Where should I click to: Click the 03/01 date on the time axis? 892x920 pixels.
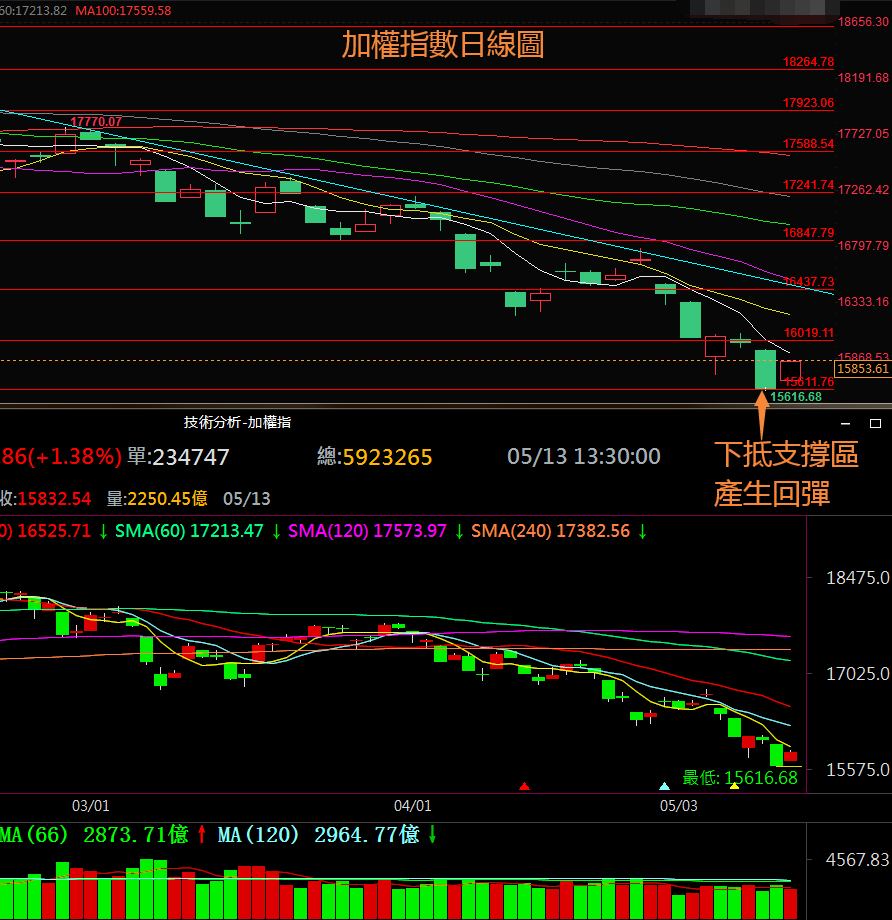pos(90,805)
